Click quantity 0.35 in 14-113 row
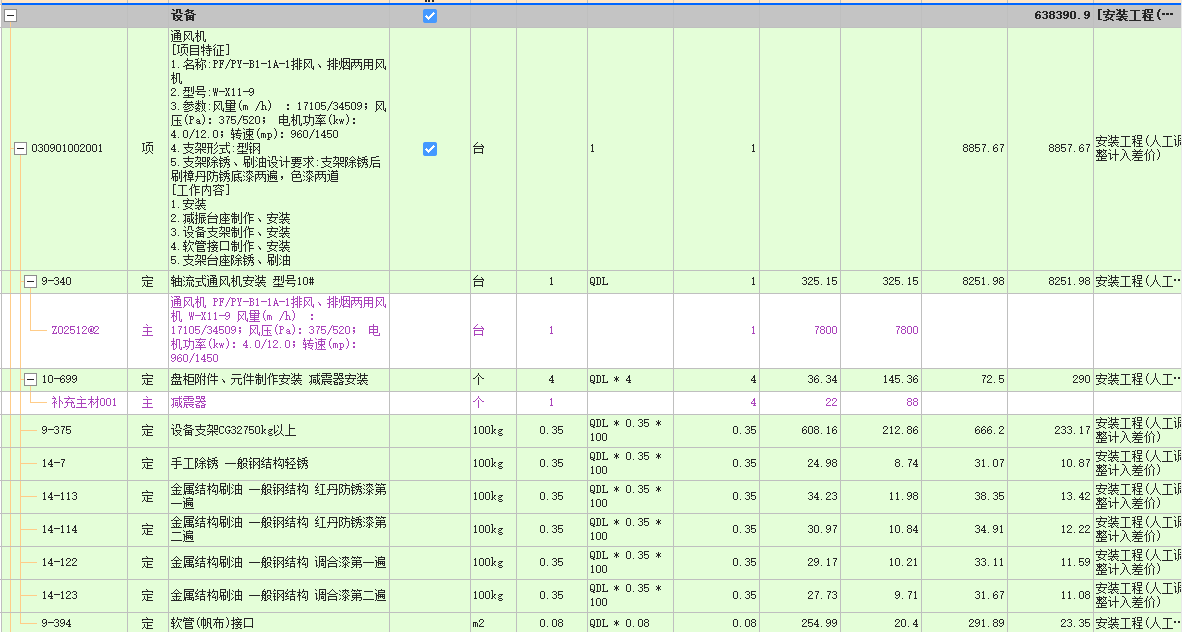This screenshot has width=1182, height=632. [551, 496]
